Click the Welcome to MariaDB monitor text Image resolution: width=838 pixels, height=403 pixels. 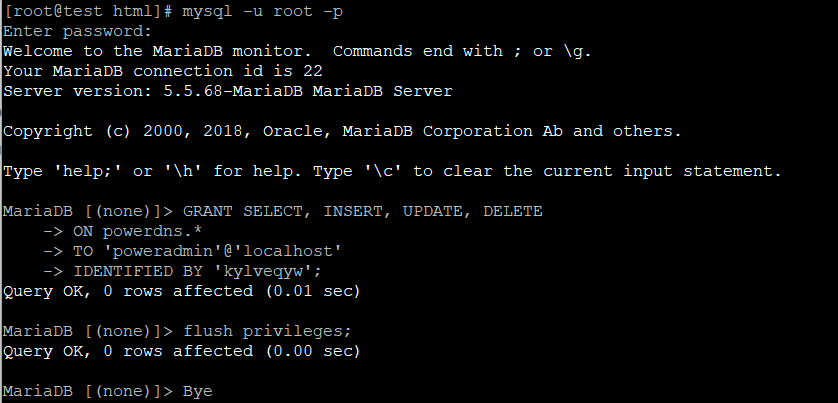pyautogui.click(x=160, y=51)
